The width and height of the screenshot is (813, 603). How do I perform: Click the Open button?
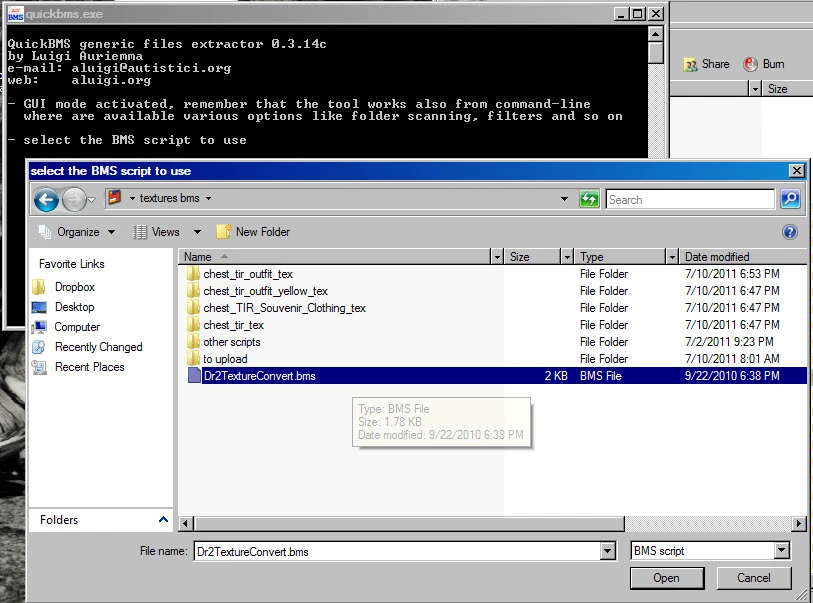pyautogui.click(x=667, y=578)
